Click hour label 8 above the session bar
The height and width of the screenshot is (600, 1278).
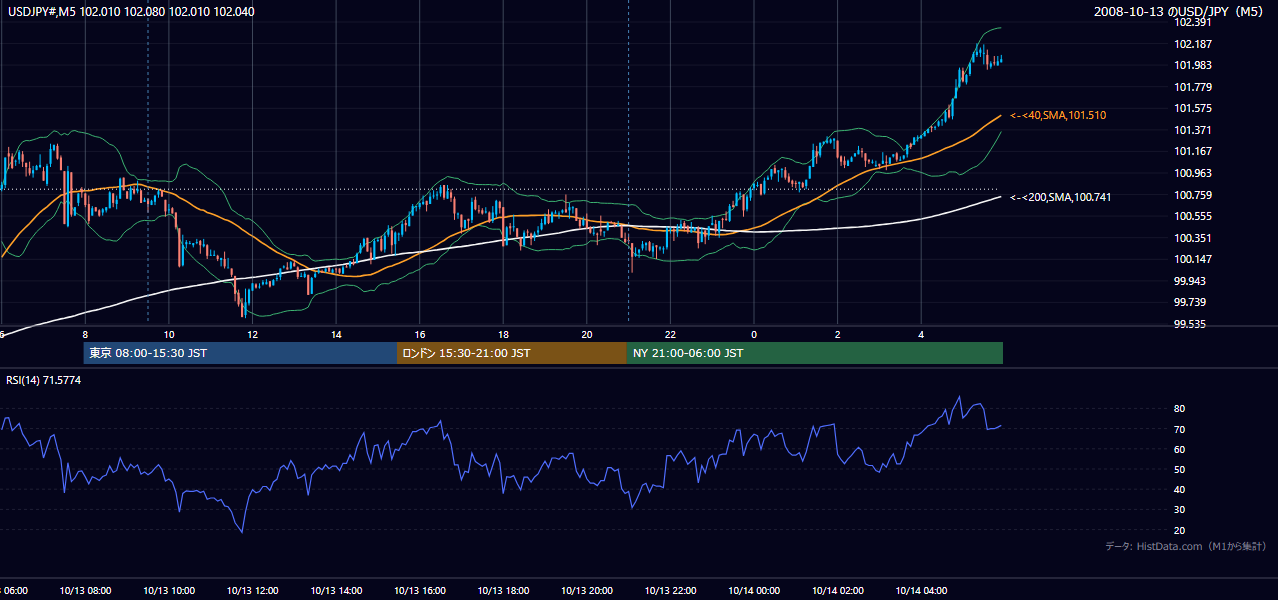coord(85,335)
